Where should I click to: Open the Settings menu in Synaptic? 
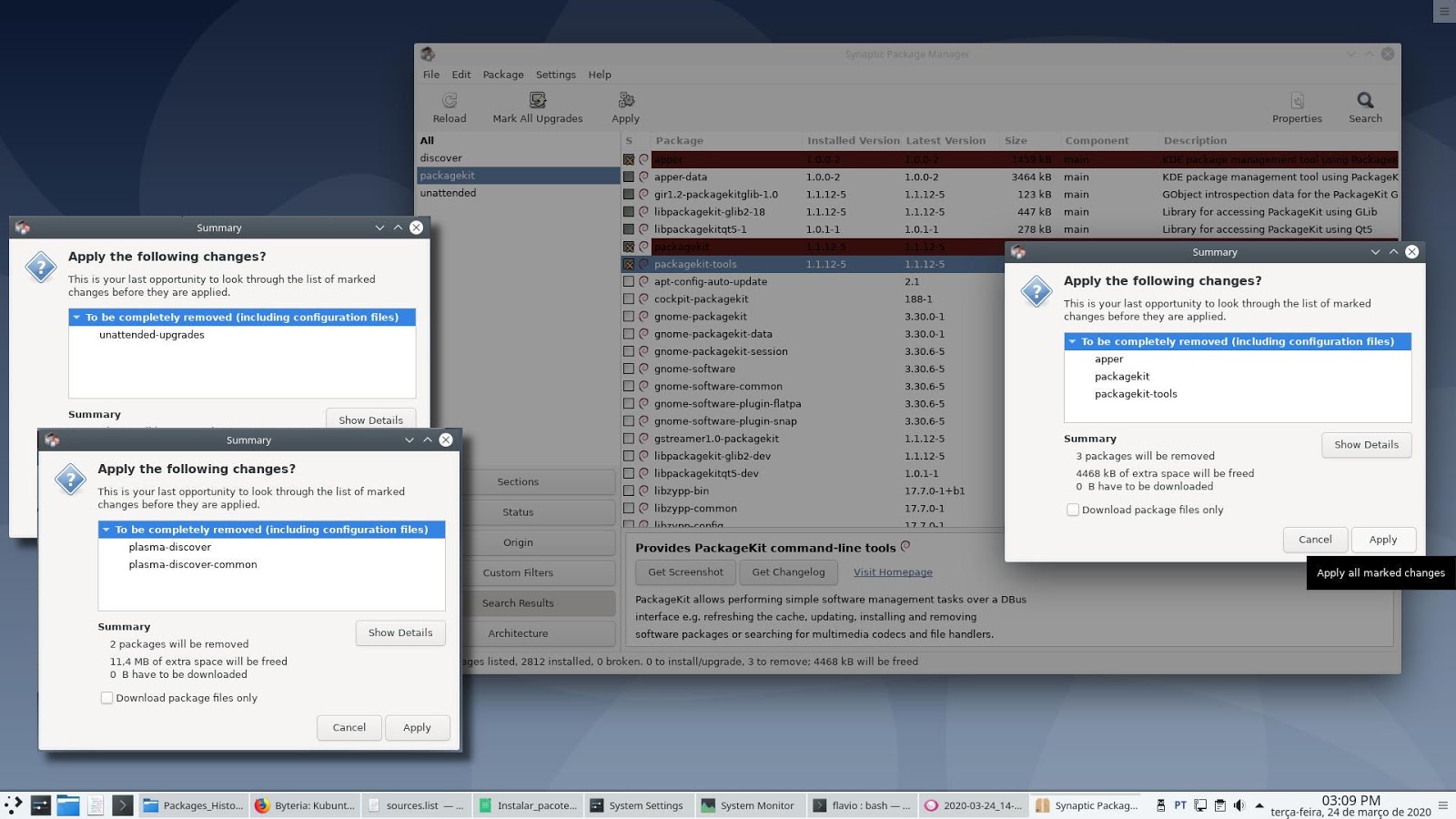click(556, 75)
